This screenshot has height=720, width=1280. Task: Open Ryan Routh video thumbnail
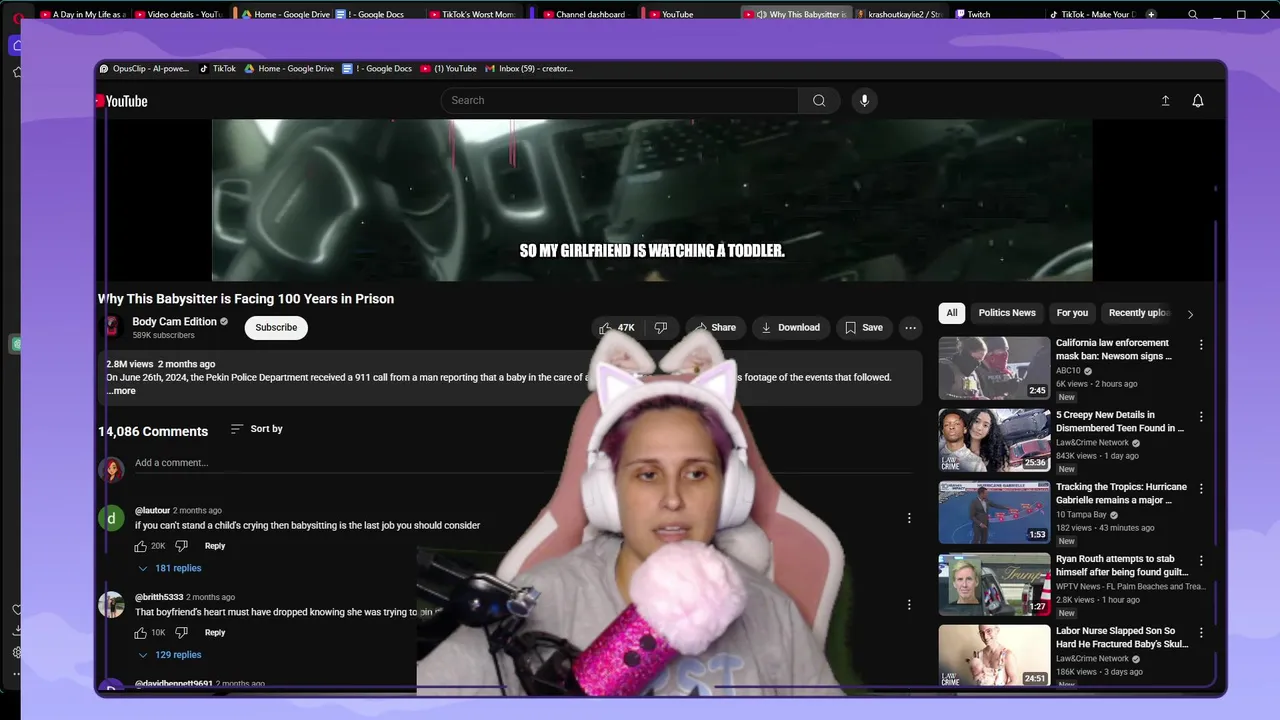coord(994,584)
